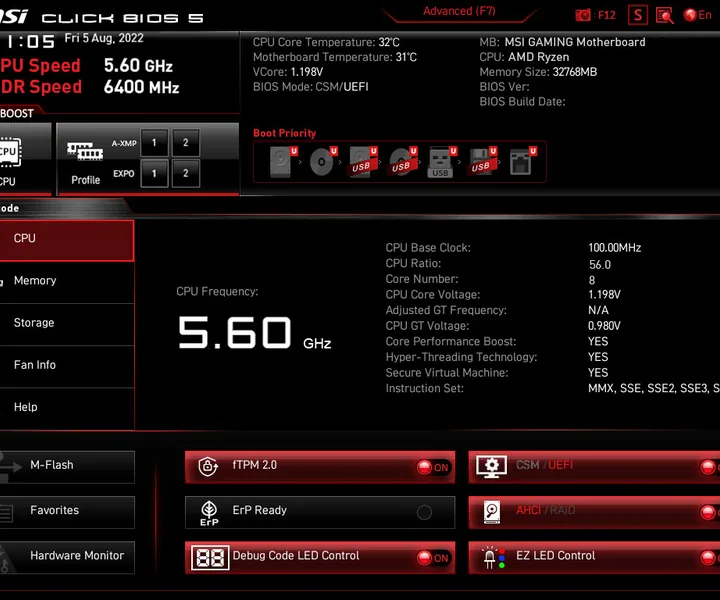
Task: Select A-XMP profile 1
Action: pos(154,143)
